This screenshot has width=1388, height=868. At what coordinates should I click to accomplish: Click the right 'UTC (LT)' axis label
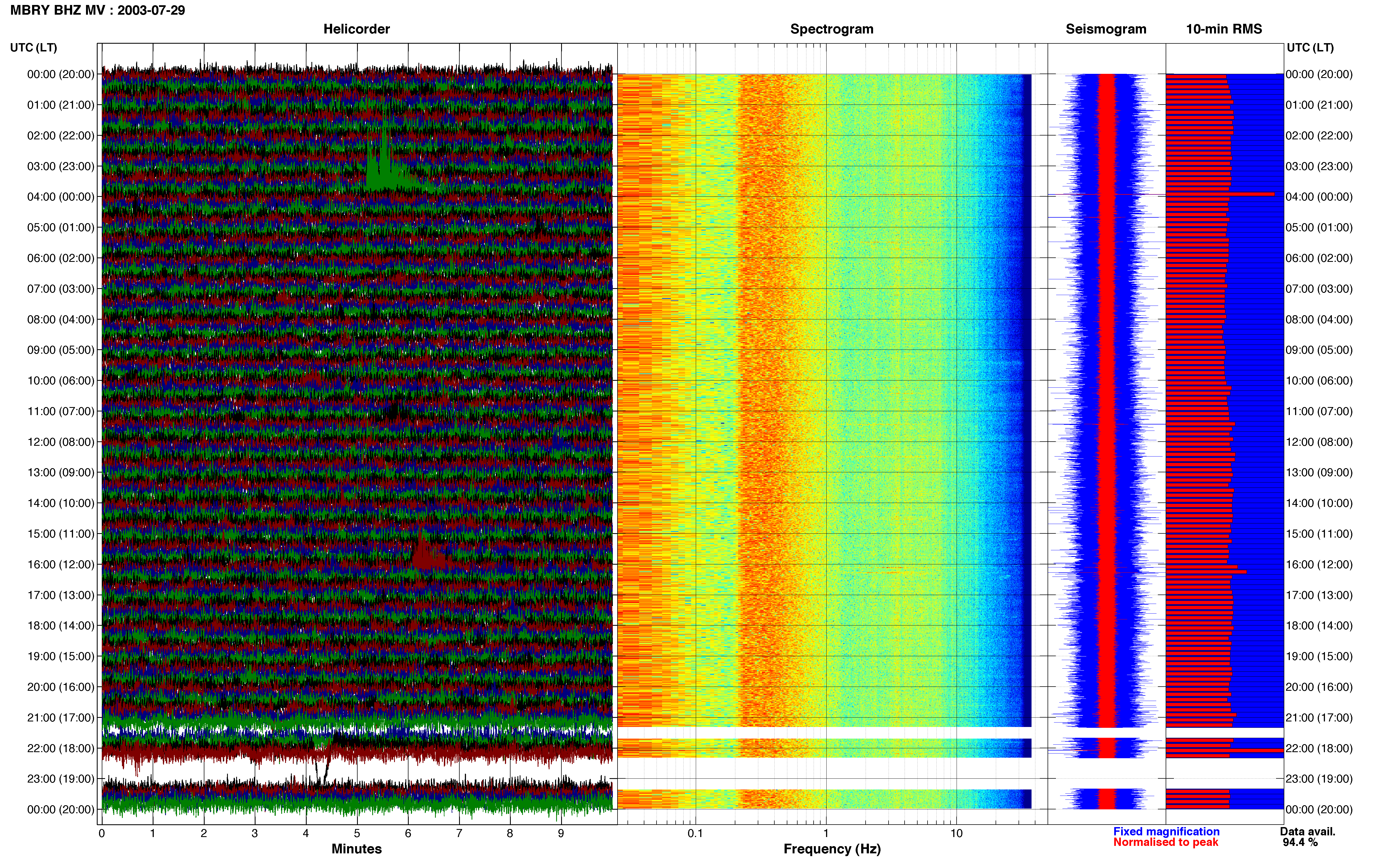(x=1310, y=48)
